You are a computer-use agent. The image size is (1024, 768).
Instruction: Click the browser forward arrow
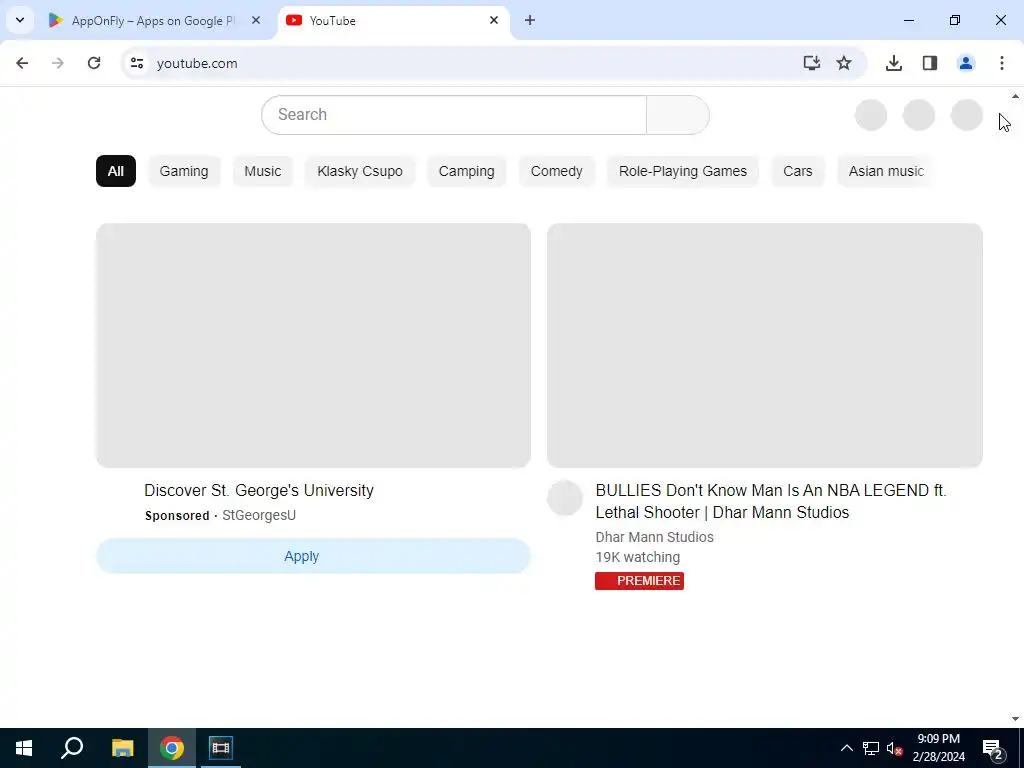tap(58, 63)
